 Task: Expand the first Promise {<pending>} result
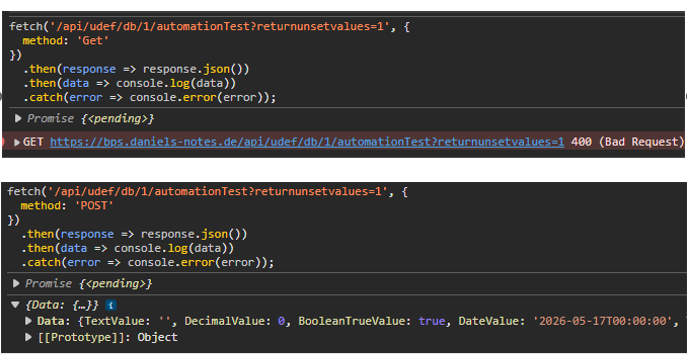point(18,118)
